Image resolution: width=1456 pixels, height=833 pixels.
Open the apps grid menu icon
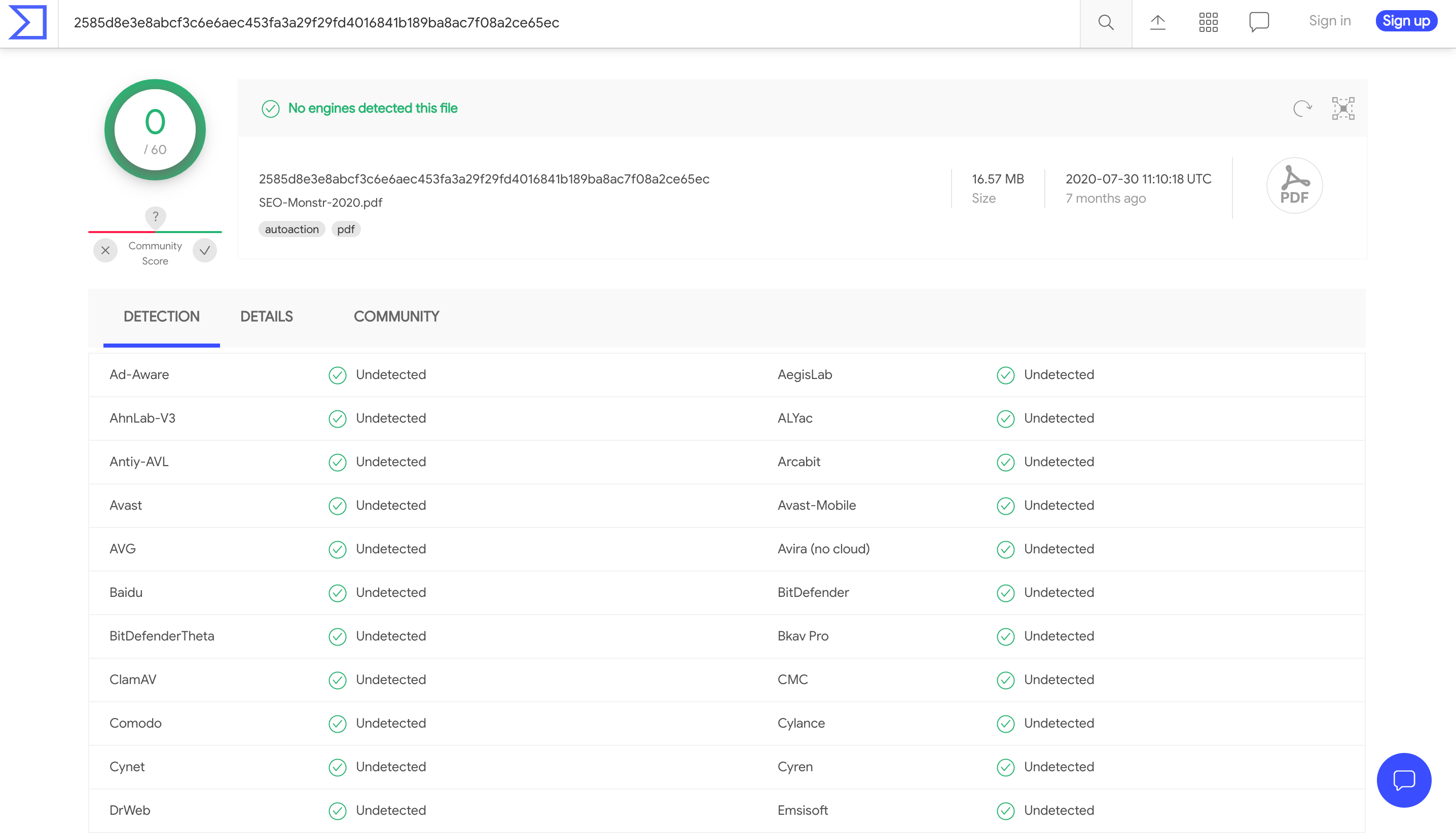pyautogui.click(x=1208, y=23)
